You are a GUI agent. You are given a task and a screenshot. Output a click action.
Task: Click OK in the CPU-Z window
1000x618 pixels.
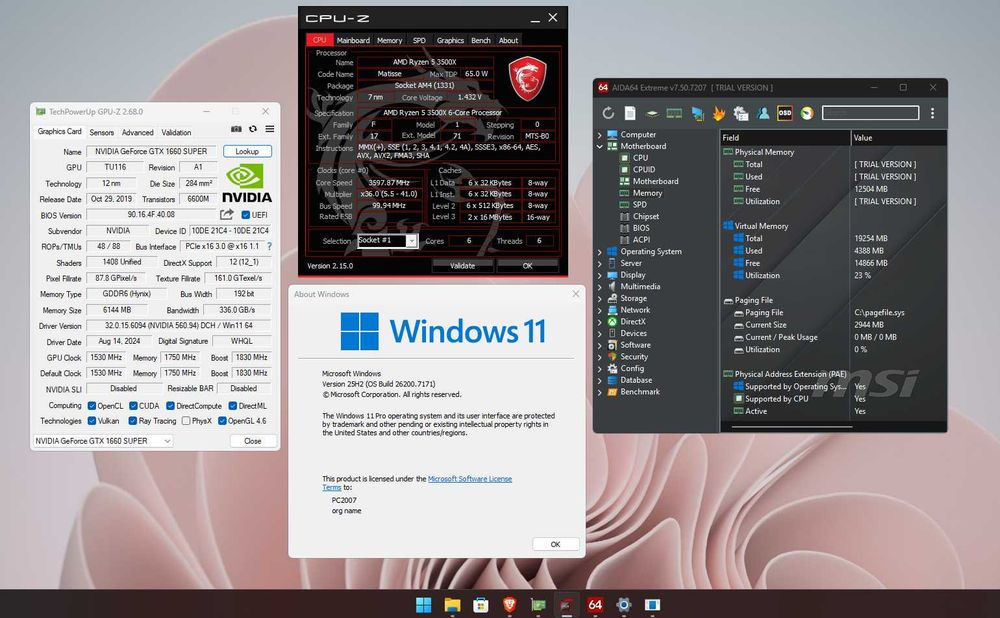[527, 265]
